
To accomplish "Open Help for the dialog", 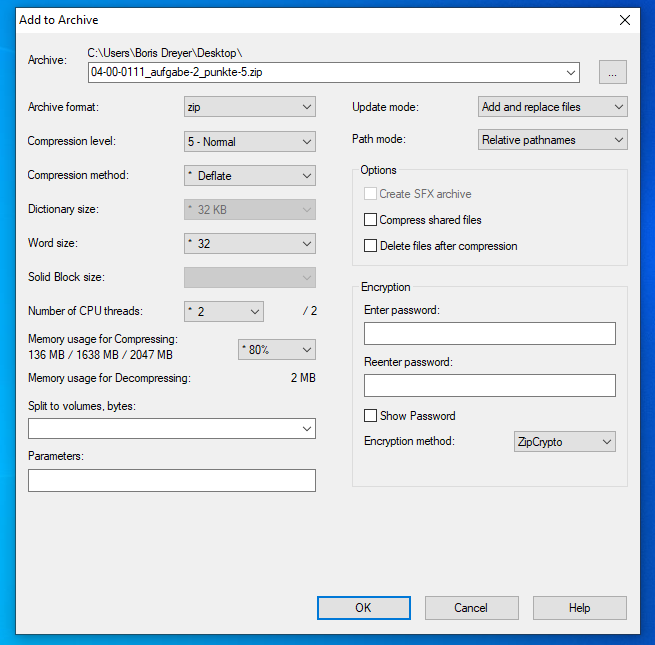I will tap(579, 608).
